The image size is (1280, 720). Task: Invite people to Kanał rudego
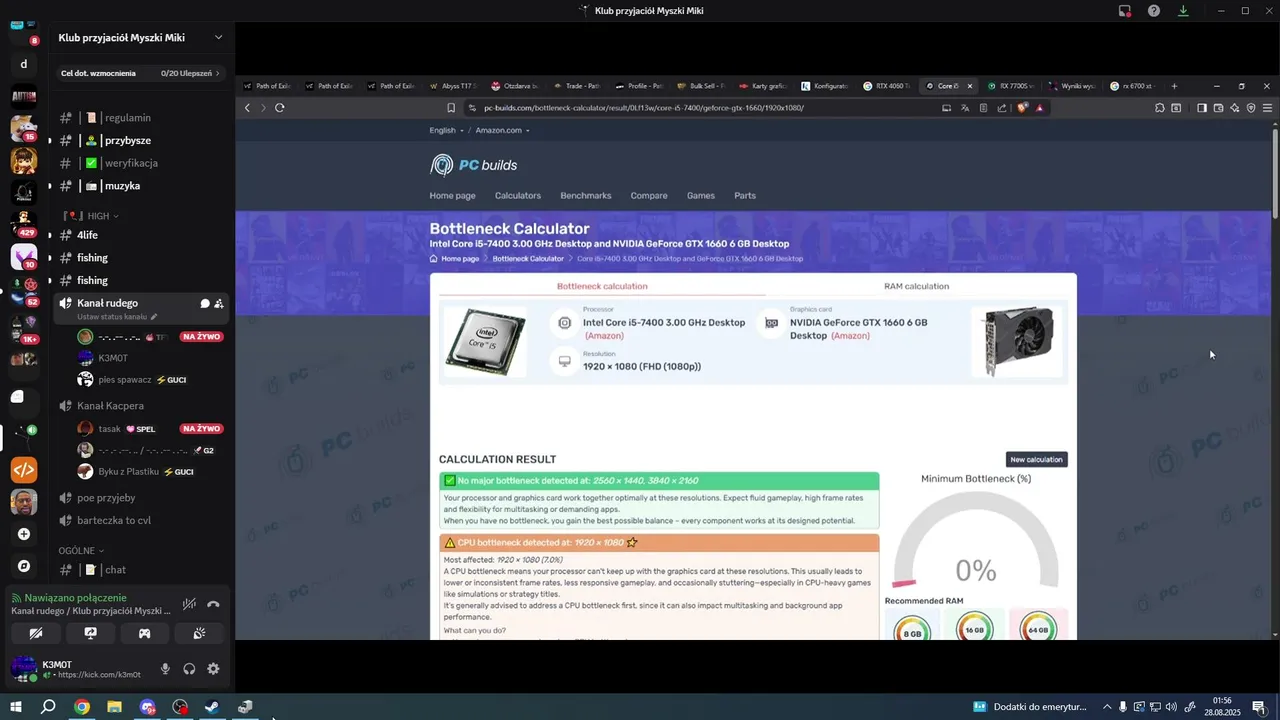click(218, 303)
